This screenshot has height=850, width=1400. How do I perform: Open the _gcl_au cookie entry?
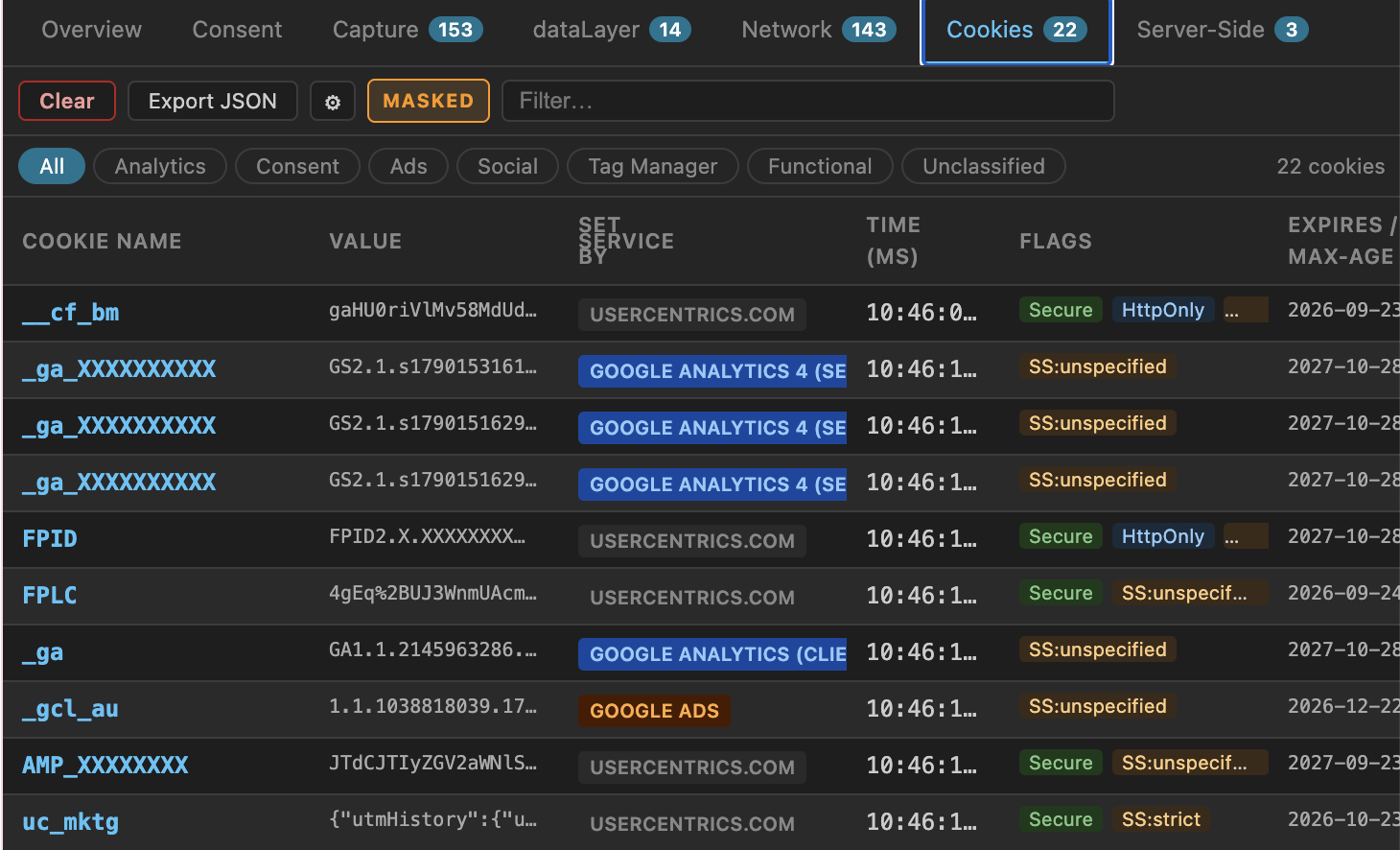point(71,709)
